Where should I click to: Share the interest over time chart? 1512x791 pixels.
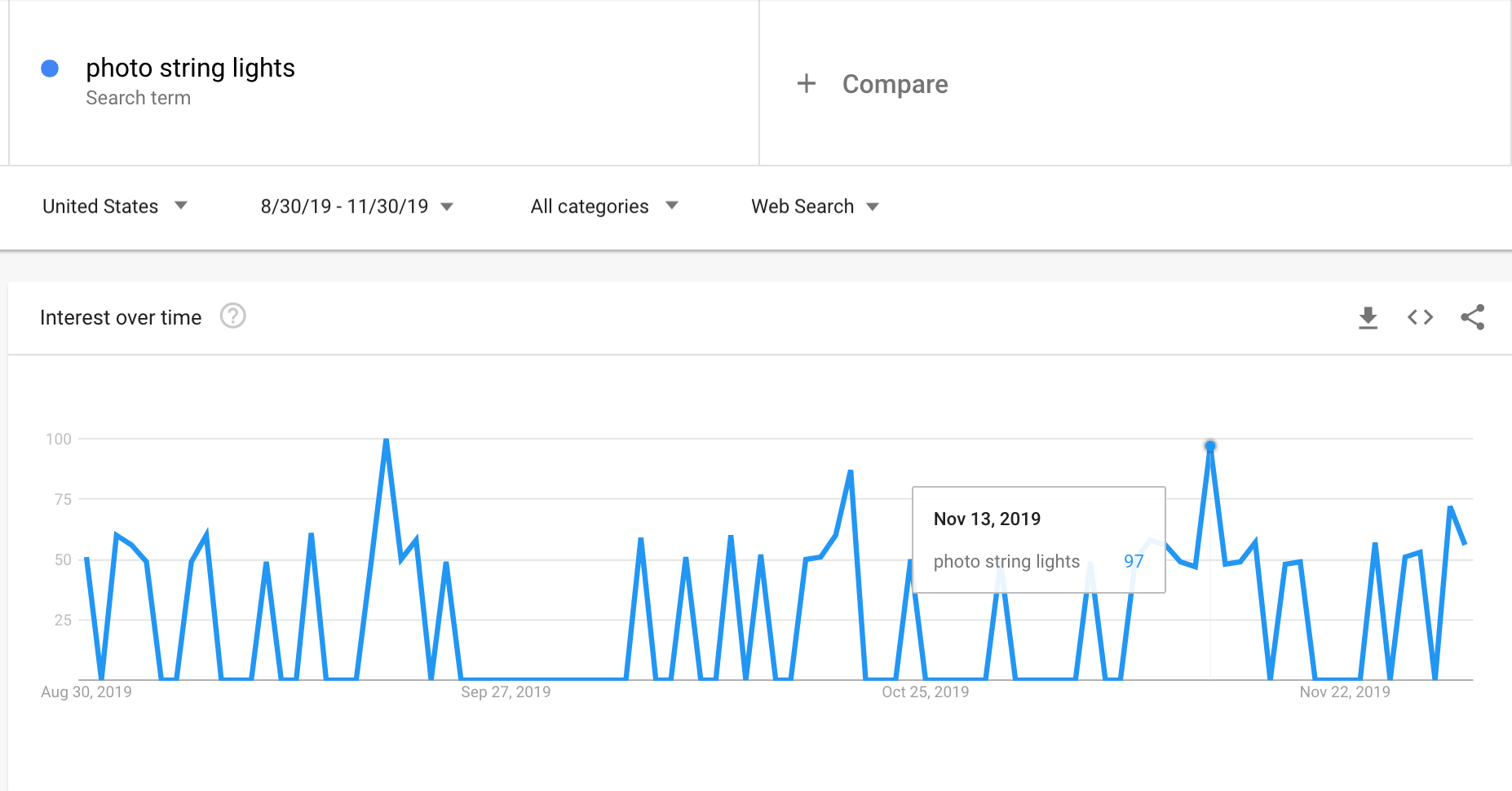(x=1472, y=317)
